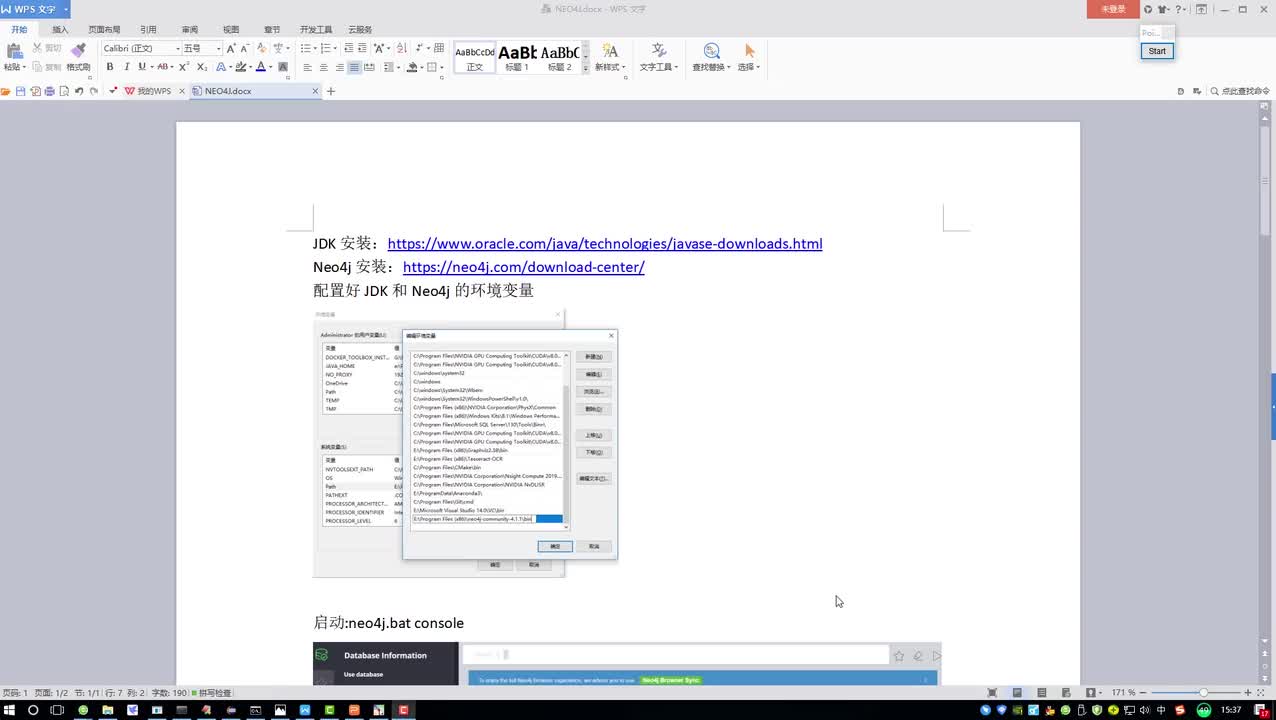The width and height of the screenshot is (1276, 720).
Task: Toggle strikethrough formatting
Action: (163, 67)
